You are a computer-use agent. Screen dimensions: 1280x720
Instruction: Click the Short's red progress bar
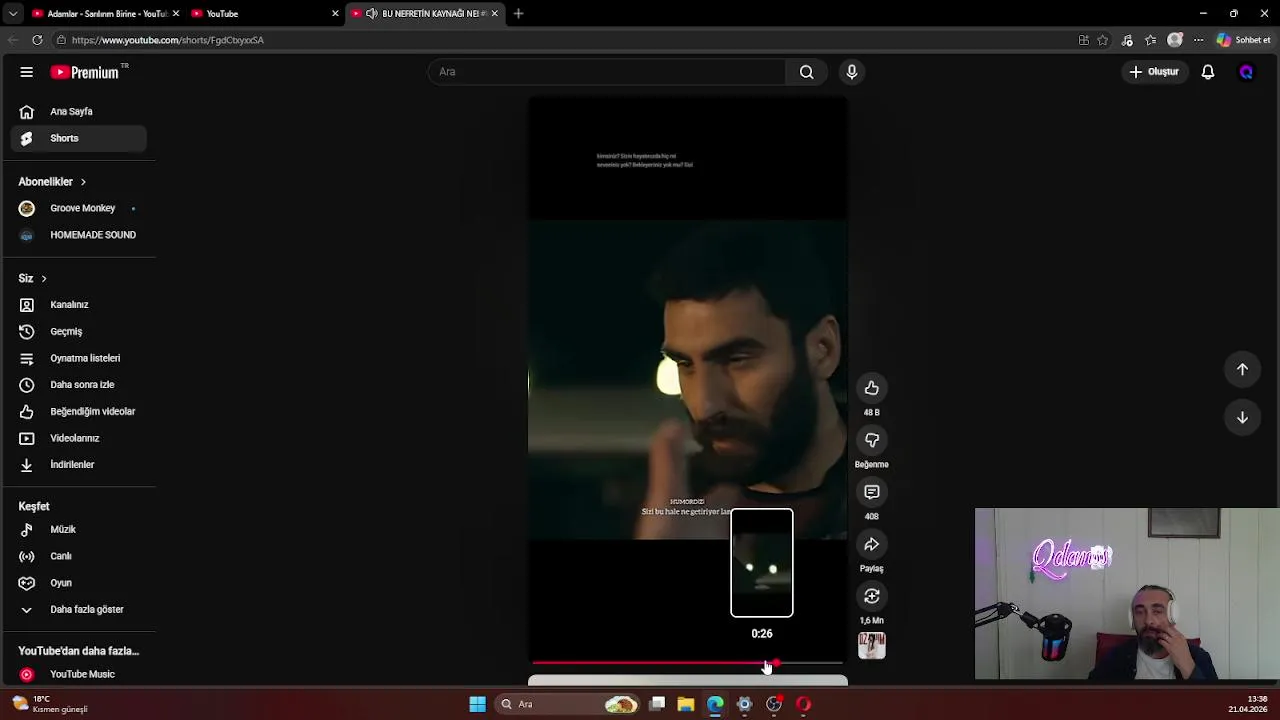tap(687, 663)
